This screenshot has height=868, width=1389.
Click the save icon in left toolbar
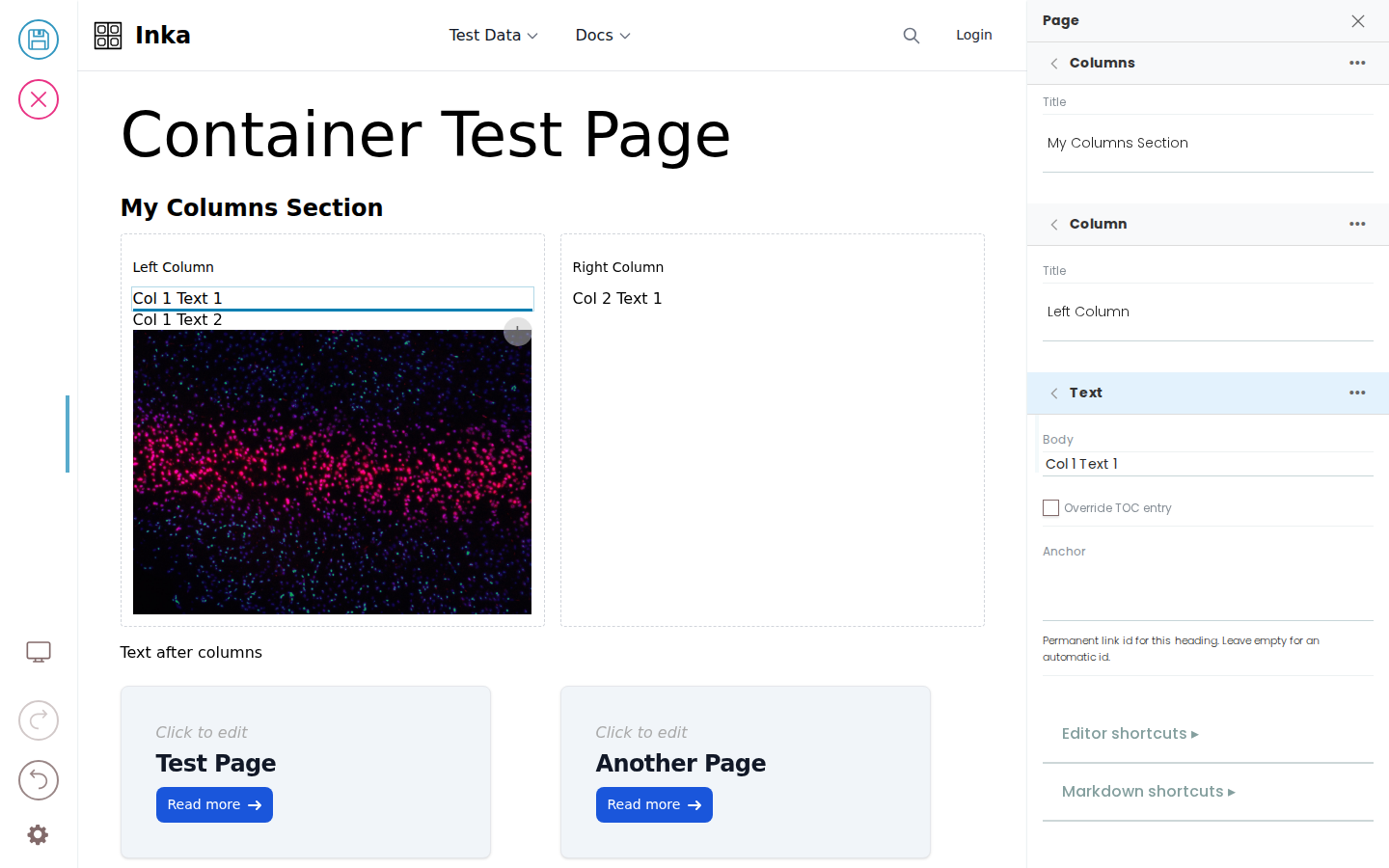(x=39, y=40)
